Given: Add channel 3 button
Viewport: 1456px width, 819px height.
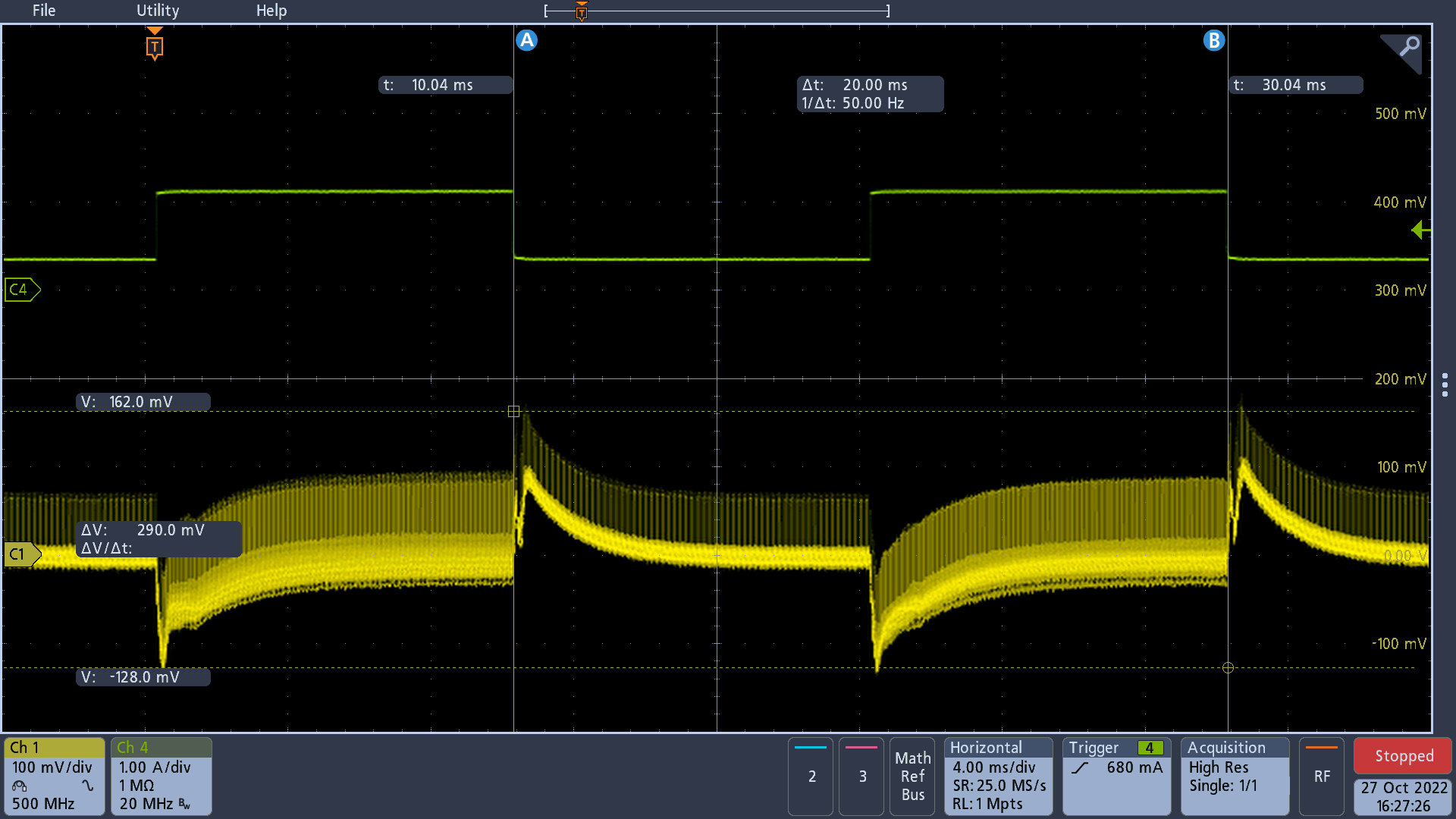Looking at the screenshot, I should pos(862,776).
